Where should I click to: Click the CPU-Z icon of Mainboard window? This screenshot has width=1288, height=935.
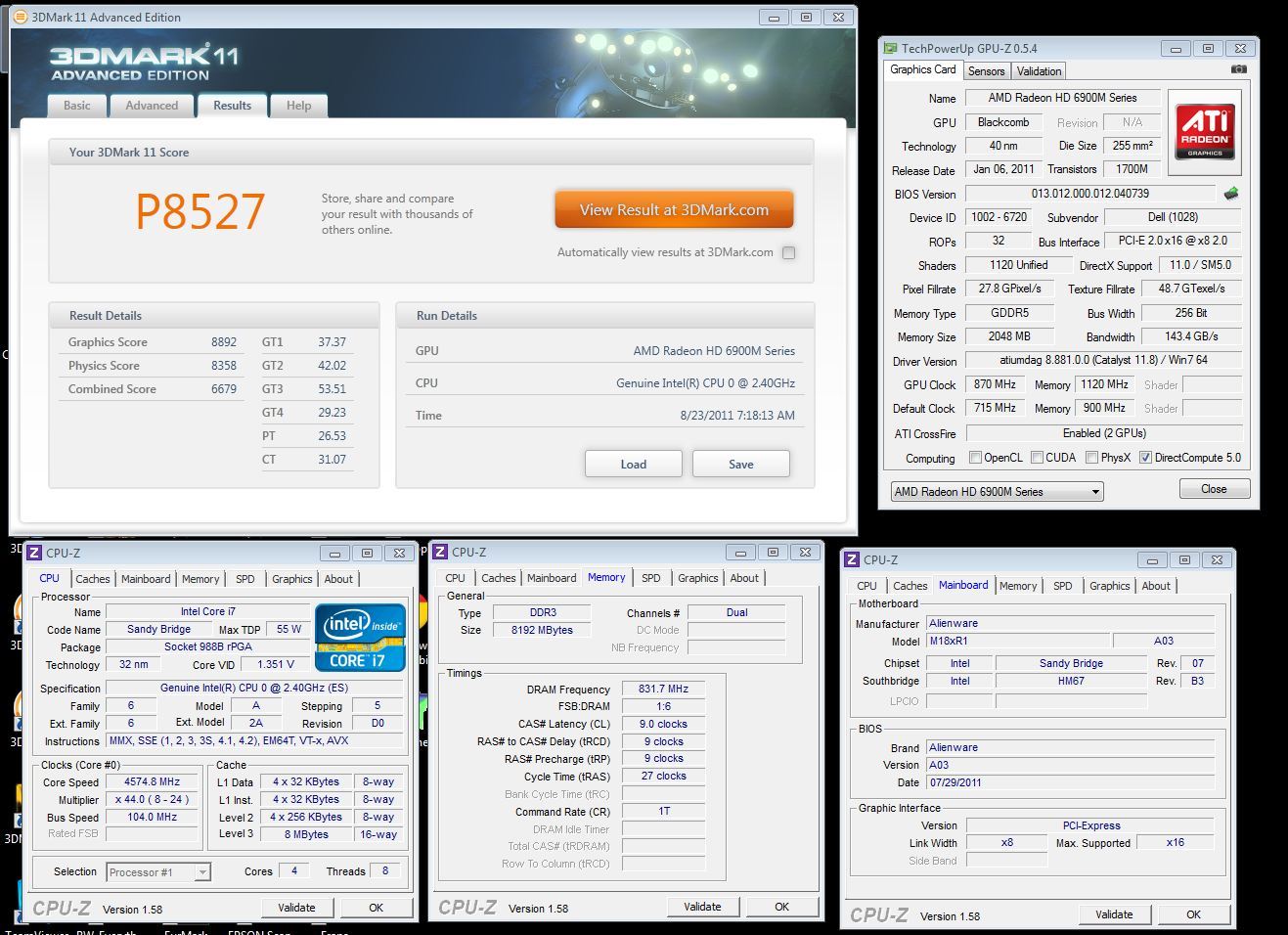tap(852, 560)
